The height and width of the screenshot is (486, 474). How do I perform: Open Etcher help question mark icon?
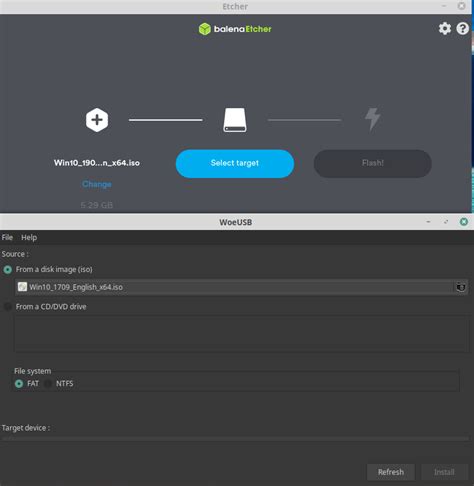(x=463, y=29)
